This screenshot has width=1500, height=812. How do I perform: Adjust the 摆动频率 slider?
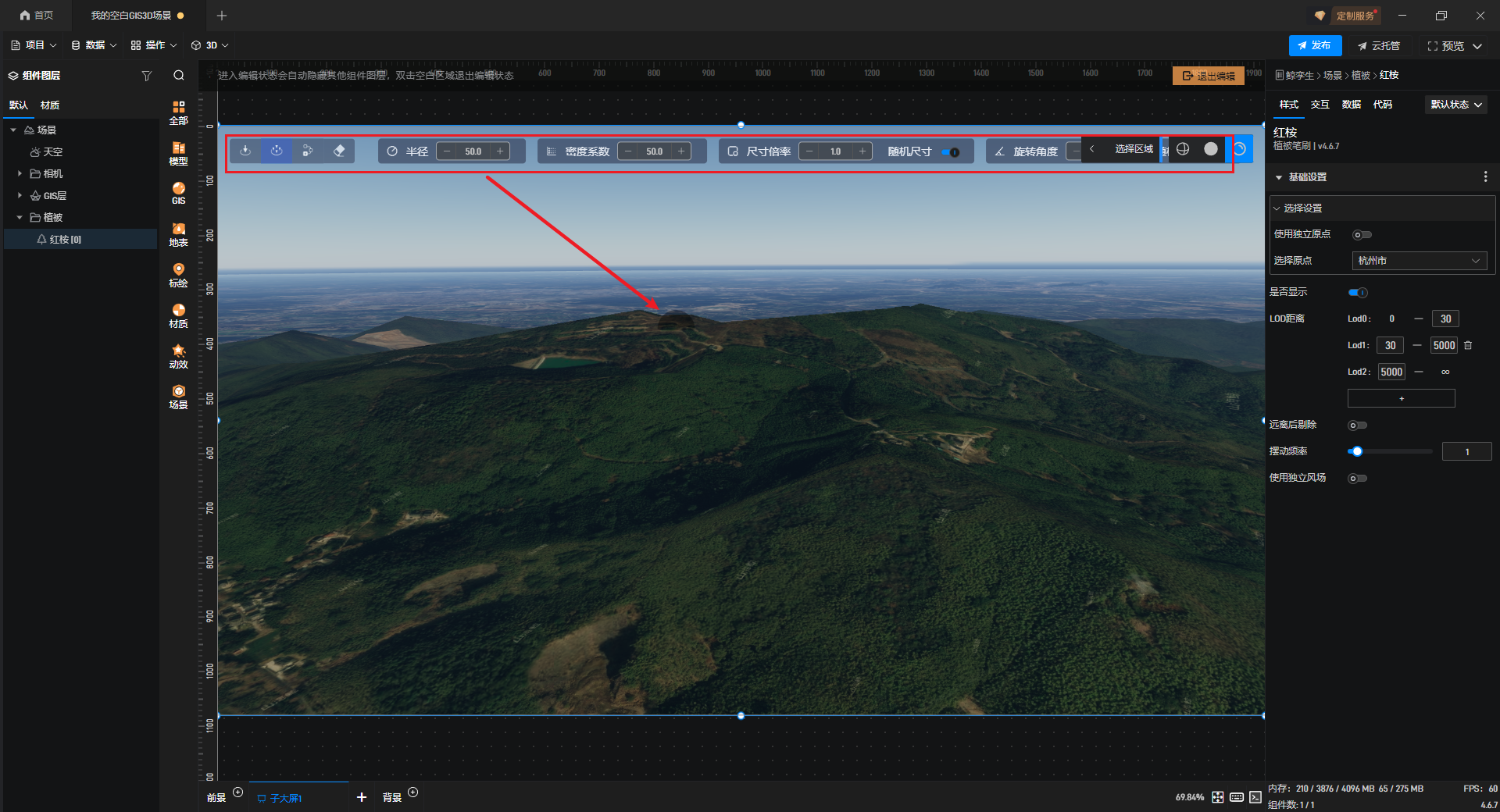click(x=1357, y=451)
